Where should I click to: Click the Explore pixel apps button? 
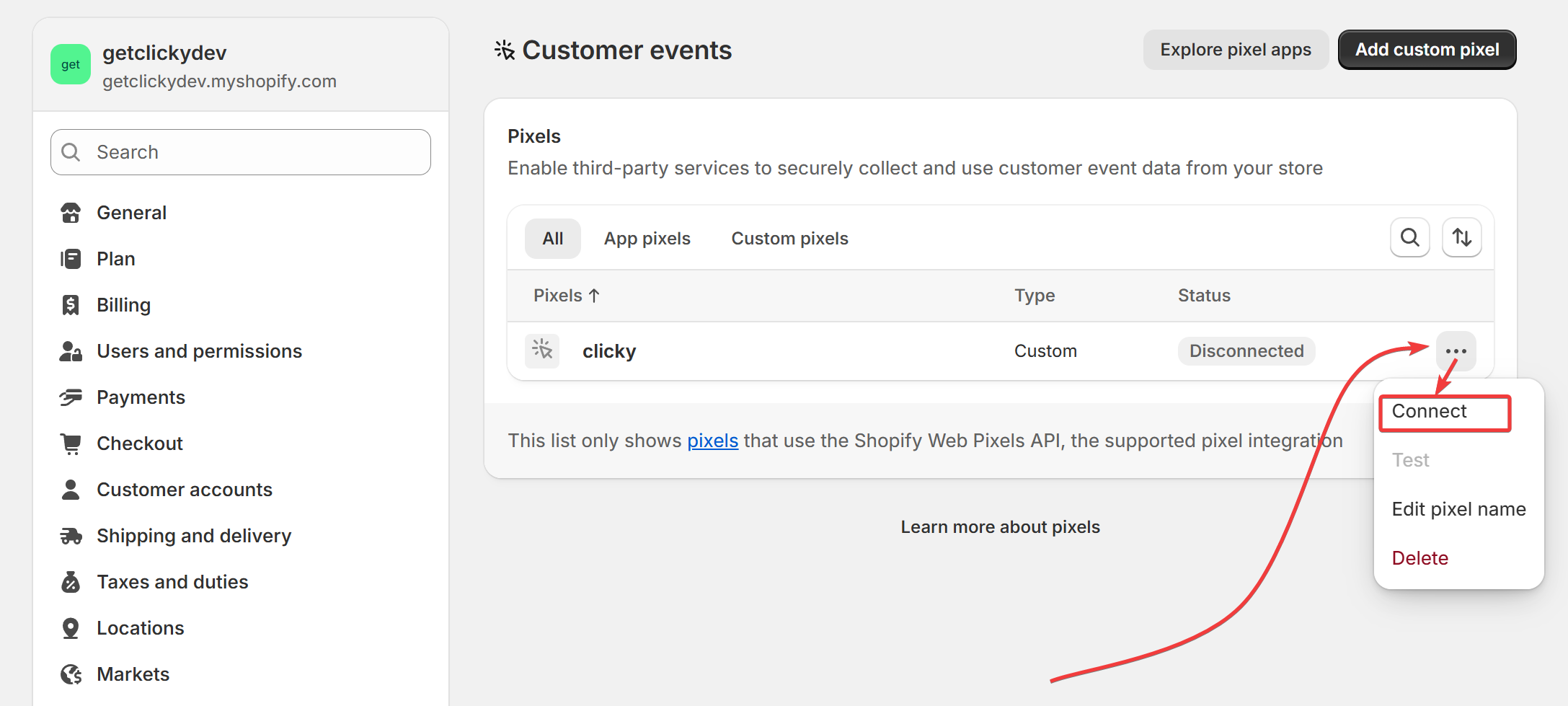(1235, 50)
